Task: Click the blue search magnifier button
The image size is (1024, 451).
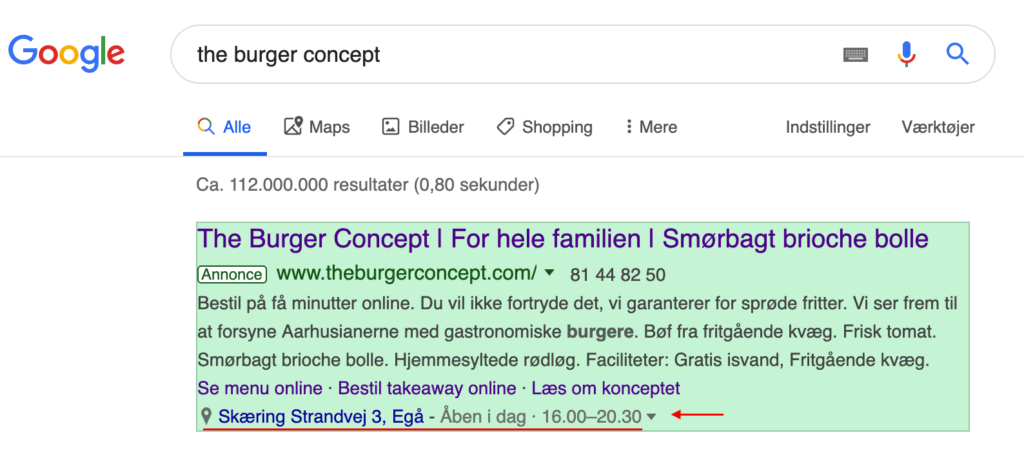Action: tap(957, 54)
